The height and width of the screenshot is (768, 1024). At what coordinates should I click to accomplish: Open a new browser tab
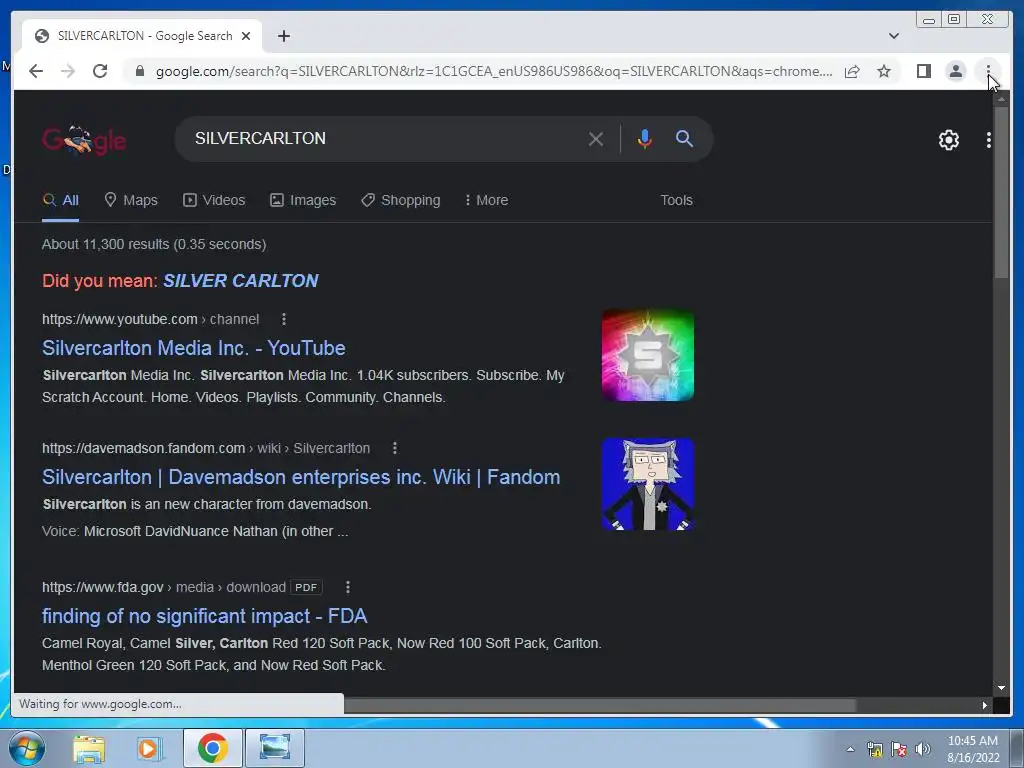(283, 36)
